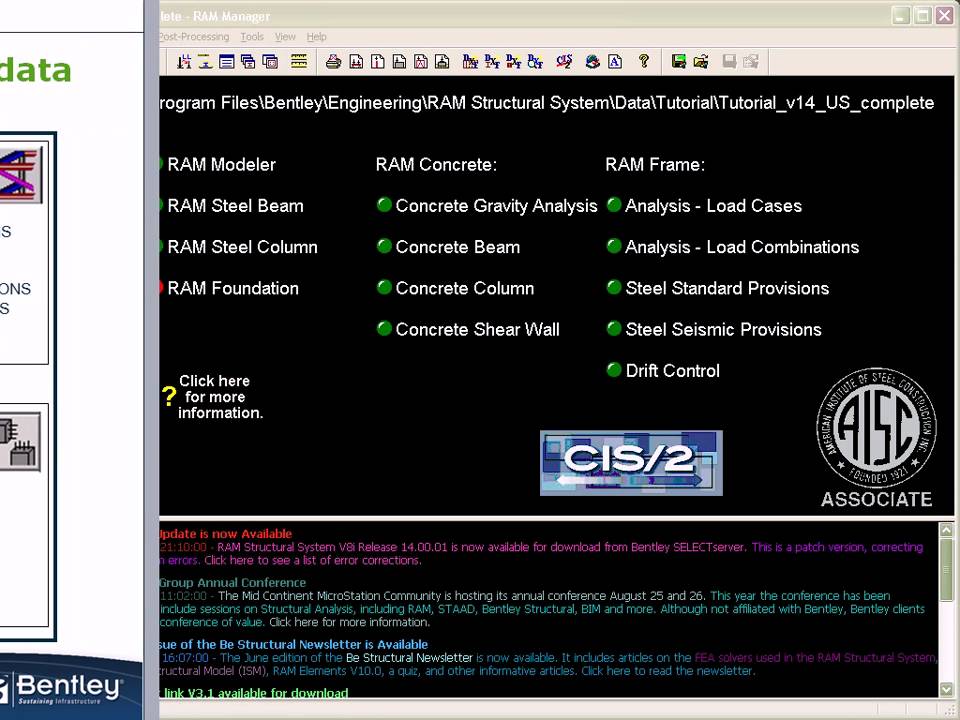Click the single blue window list toolbar icon

[227, 61]
